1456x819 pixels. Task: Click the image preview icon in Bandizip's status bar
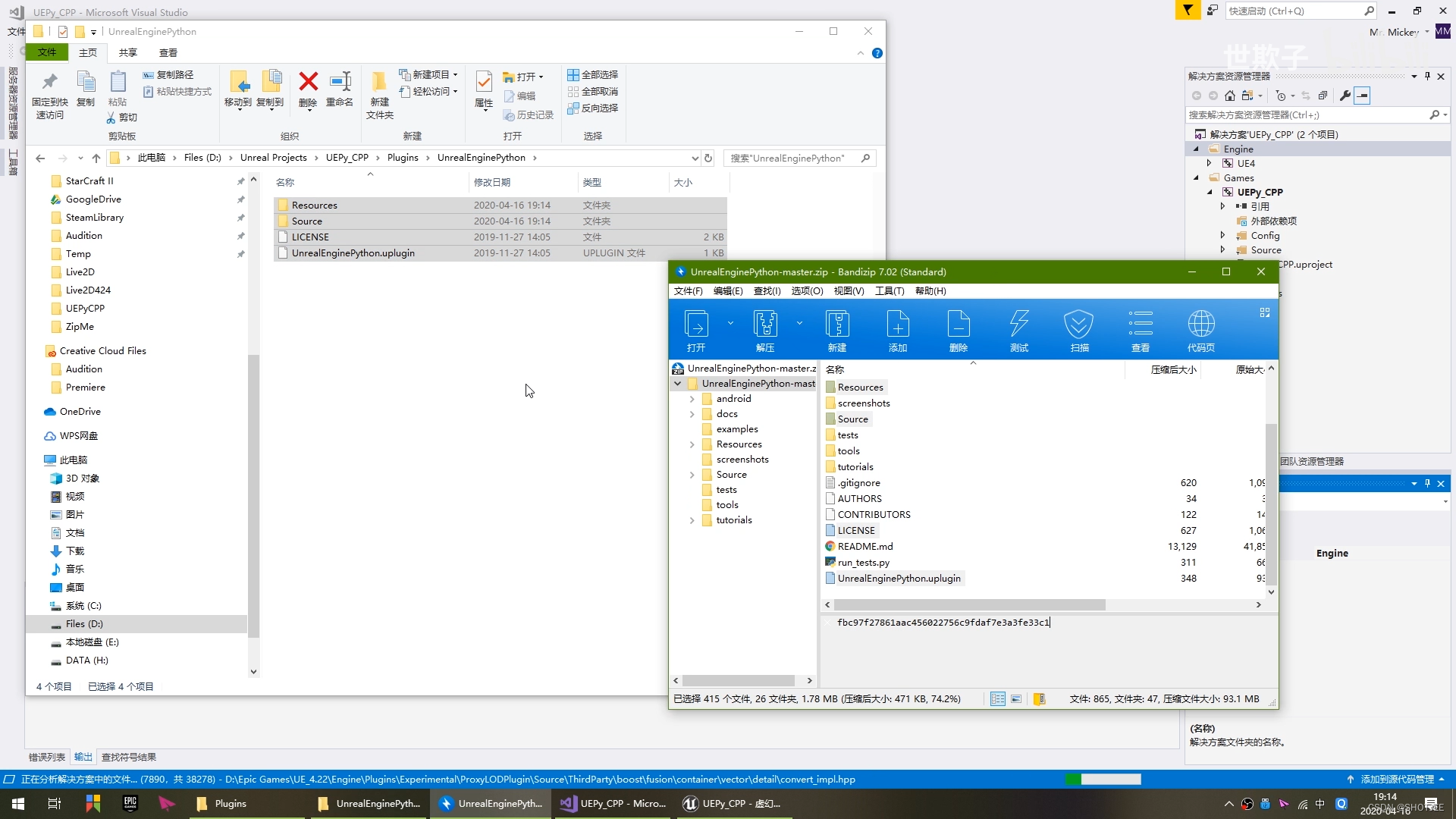coord(1016,699)
